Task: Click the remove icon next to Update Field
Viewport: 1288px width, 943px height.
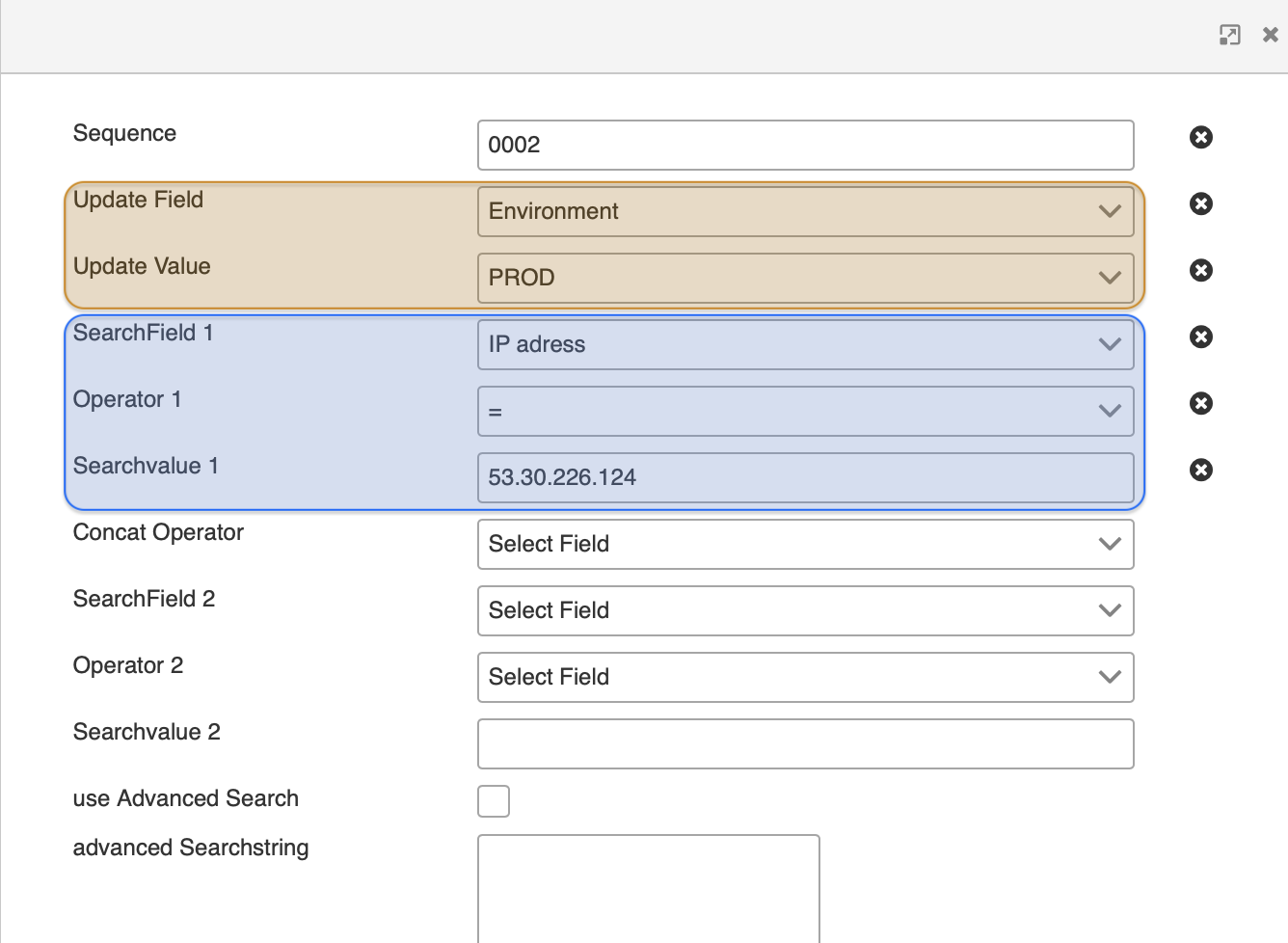Action: 1200,203
